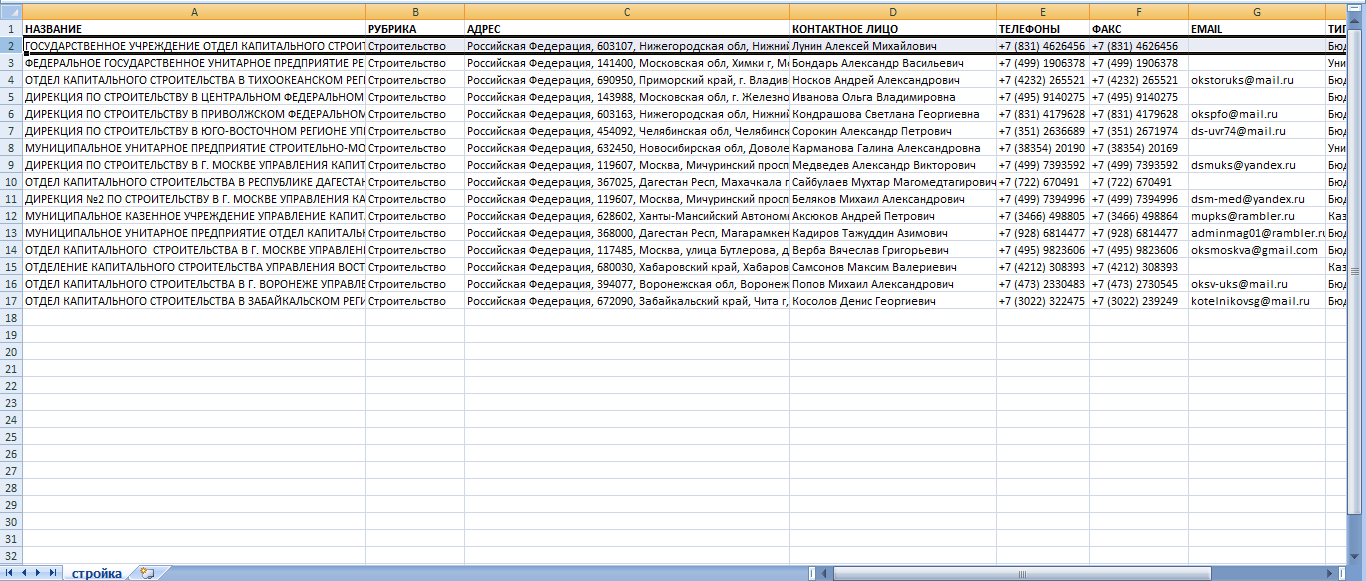This screenshot has width=1366, height=581.
Task: Click email oksv-uks@mail.ru cell
Action: click(1256, 284)
